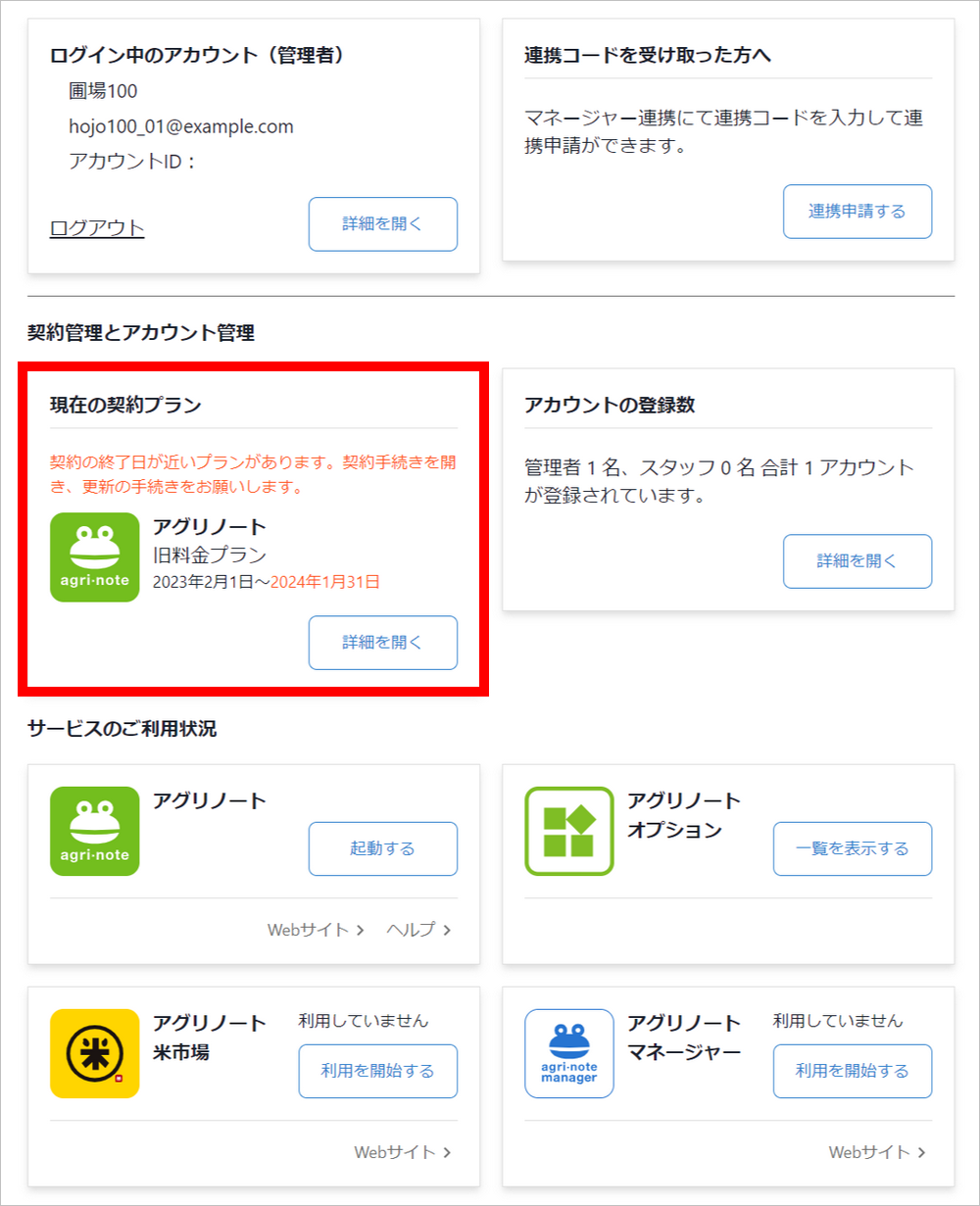Visit the マネージャー Webサイト link
This screenshot has width=980, height=1206.
pos(877,1152)
